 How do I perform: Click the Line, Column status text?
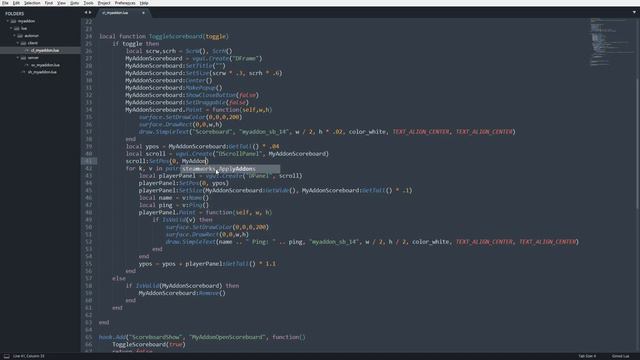[29, 356]
